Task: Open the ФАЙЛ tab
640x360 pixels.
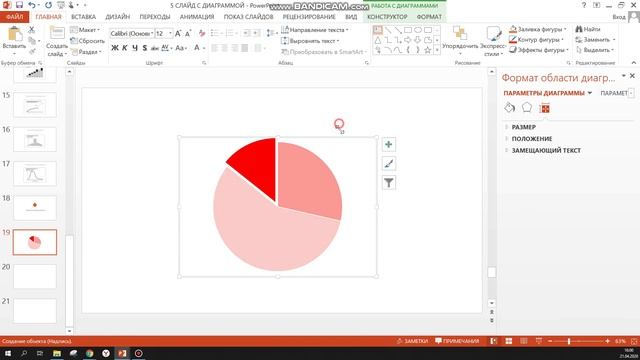Action: pyautogui.click(x=15, y=17)
